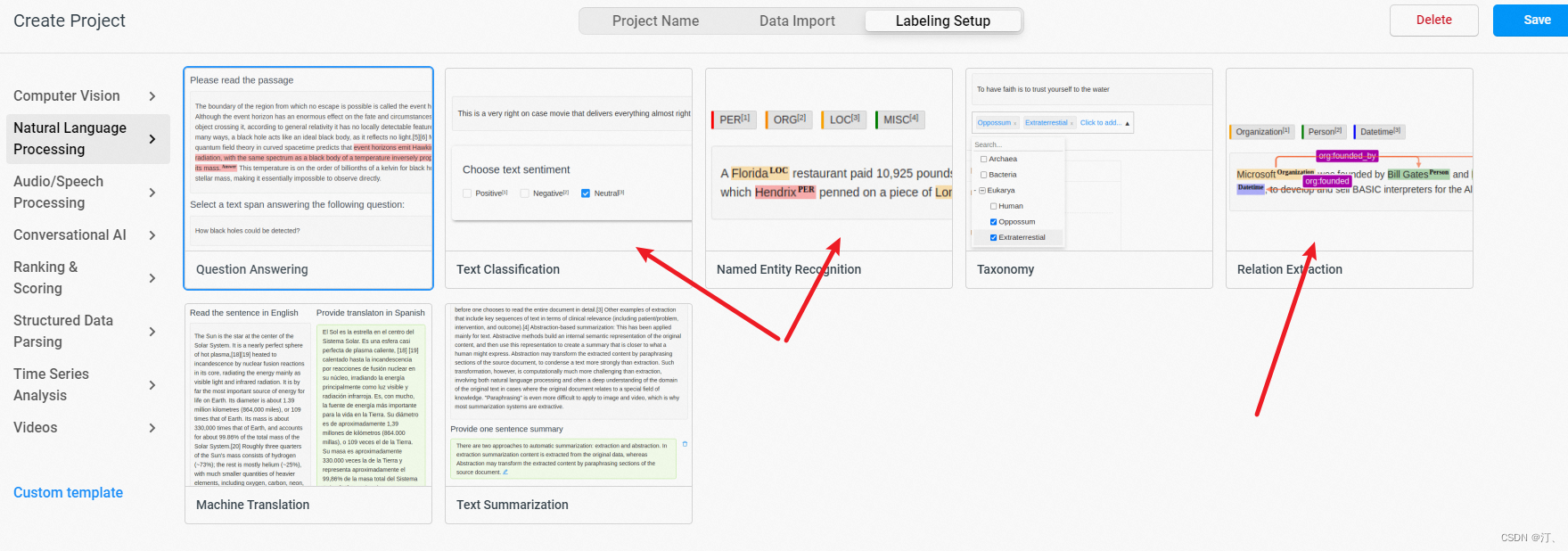Click the Oppossum tag in taxonomy selector
The height and width of the screenshot is (551, 1568).
[x=997, y=123]
